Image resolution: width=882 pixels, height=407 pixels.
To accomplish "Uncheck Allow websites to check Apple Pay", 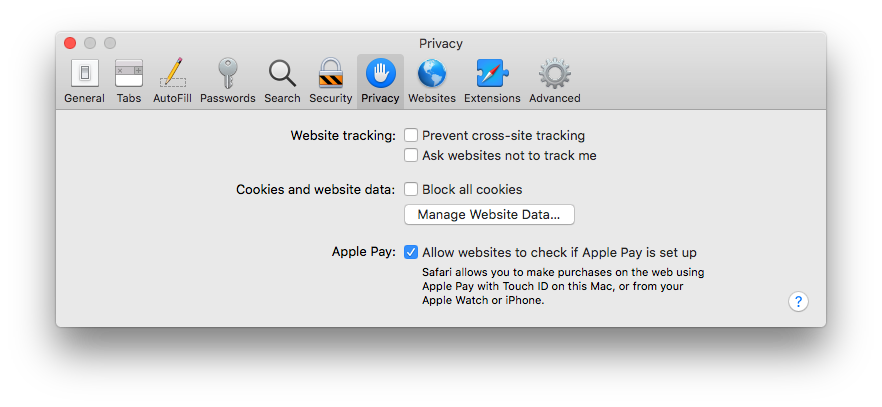I will [411, 252].
